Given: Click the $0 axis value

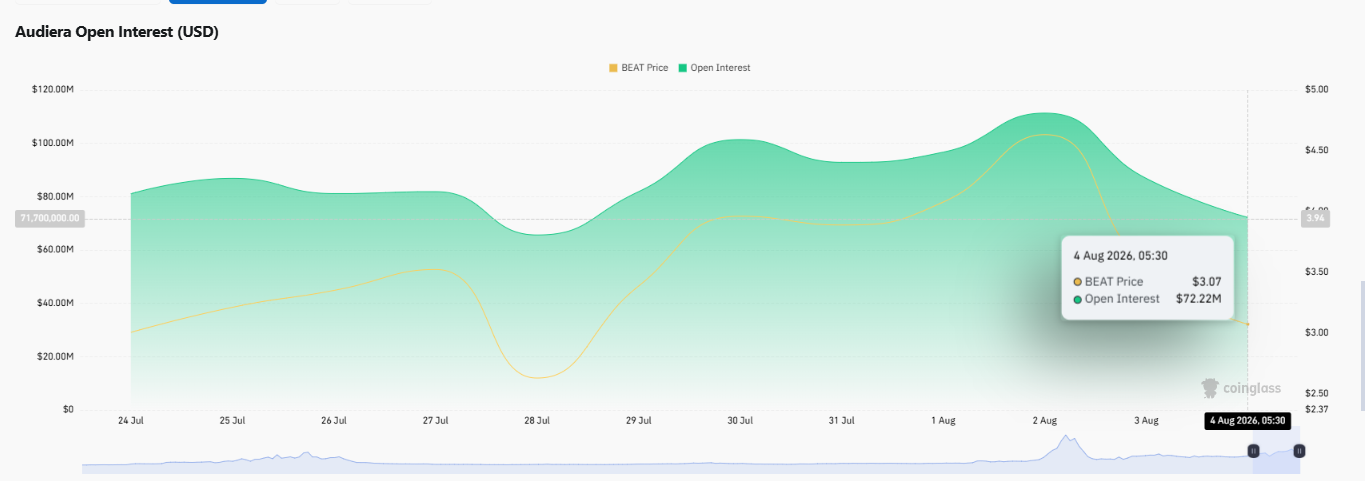Looking at the screenshot, I should click(68, 410).
